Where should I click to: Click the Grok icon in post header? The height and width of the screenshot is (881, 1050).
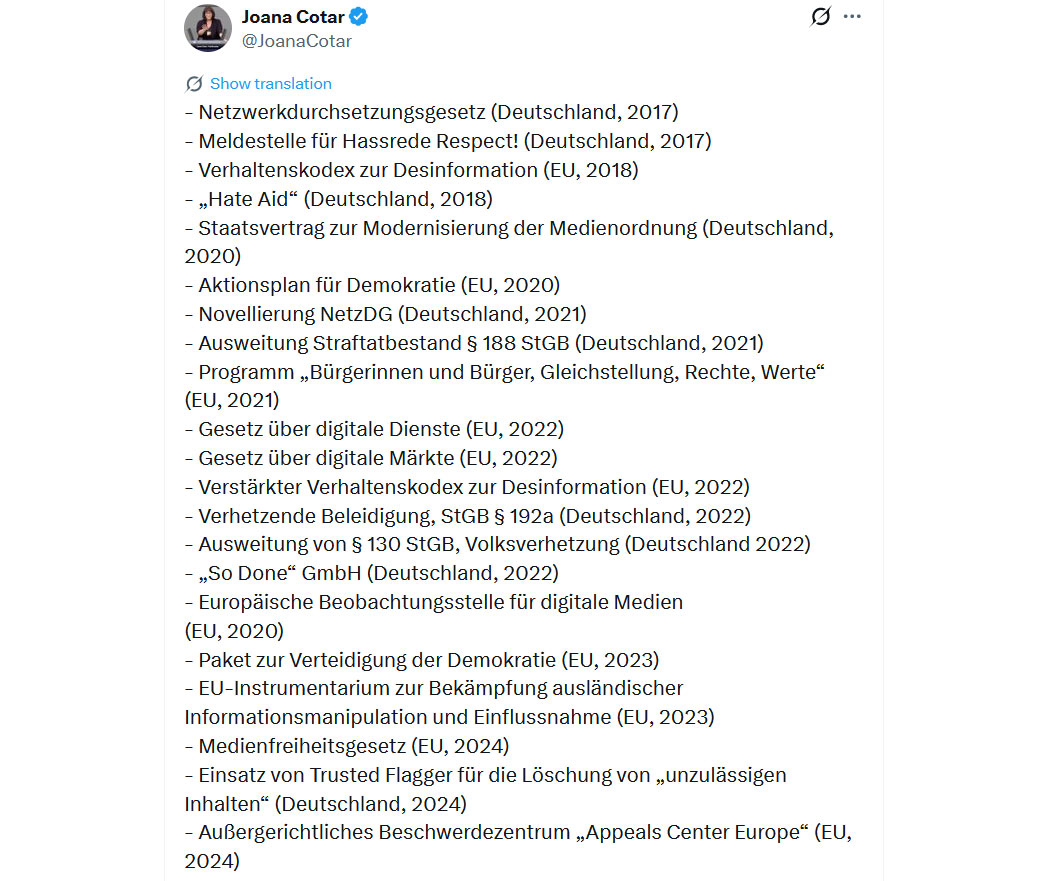coord(820,17)
